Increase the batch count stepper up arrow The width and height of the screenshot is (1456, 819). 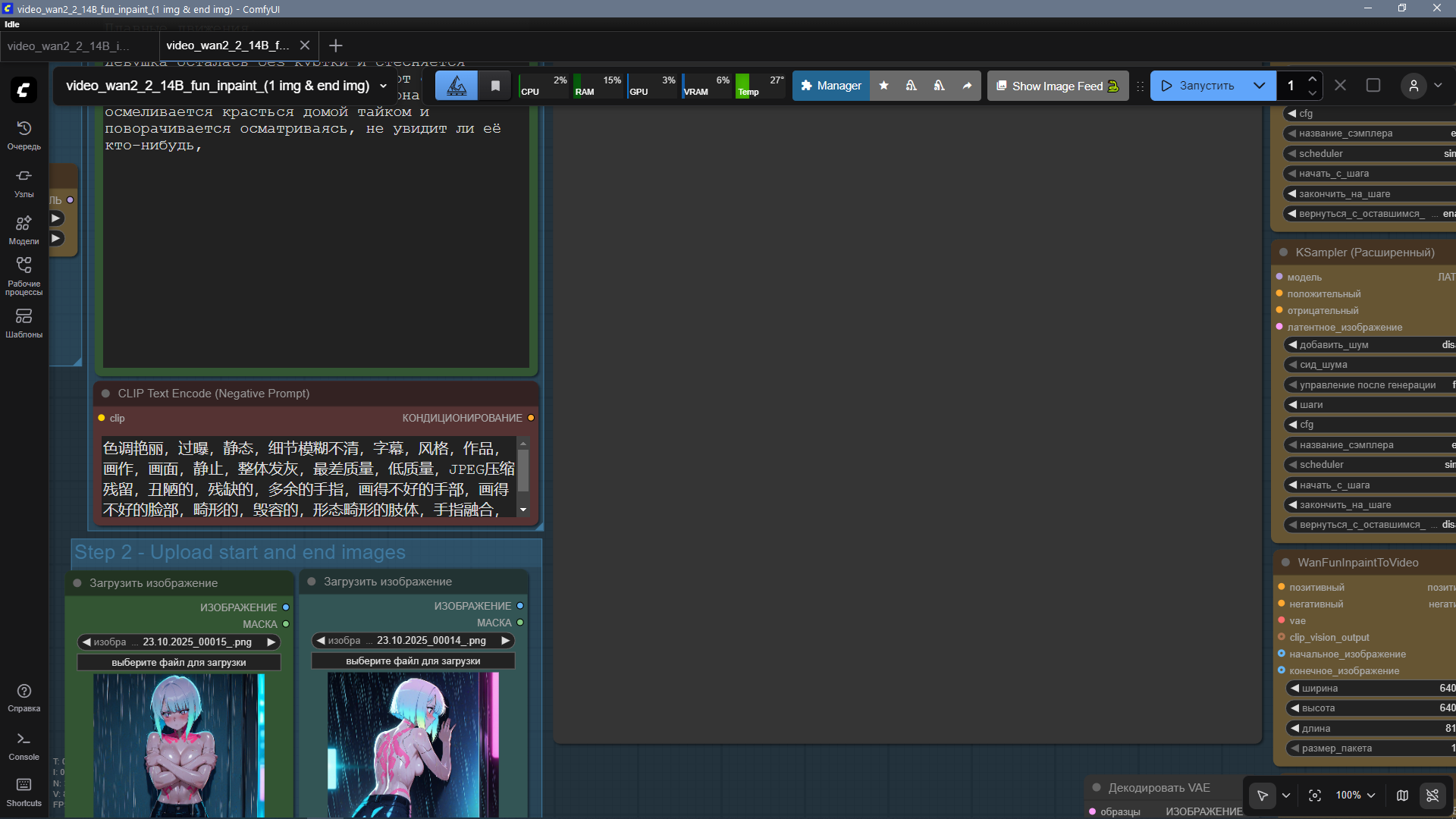point(1312,79)
